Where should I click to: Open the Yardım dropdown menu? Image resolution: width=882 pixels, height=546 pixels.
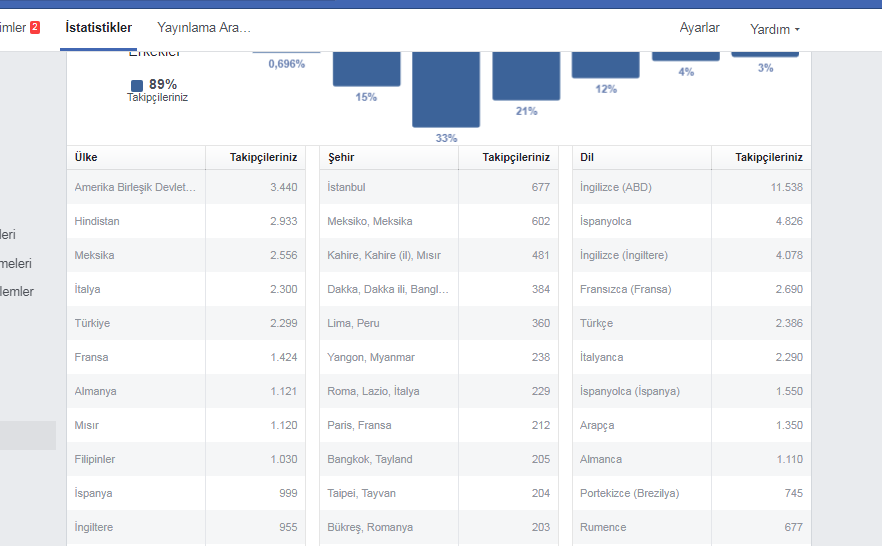[x=775, y=29]
